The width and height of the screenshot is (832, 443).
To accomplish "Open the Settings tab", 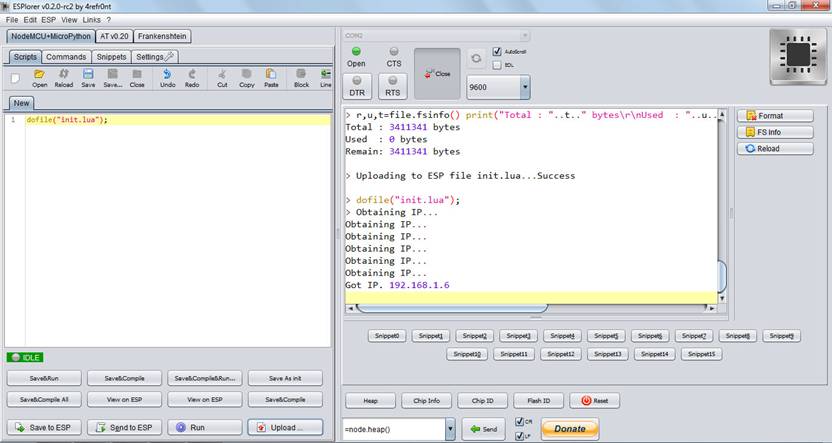I will tap(154, 57).
